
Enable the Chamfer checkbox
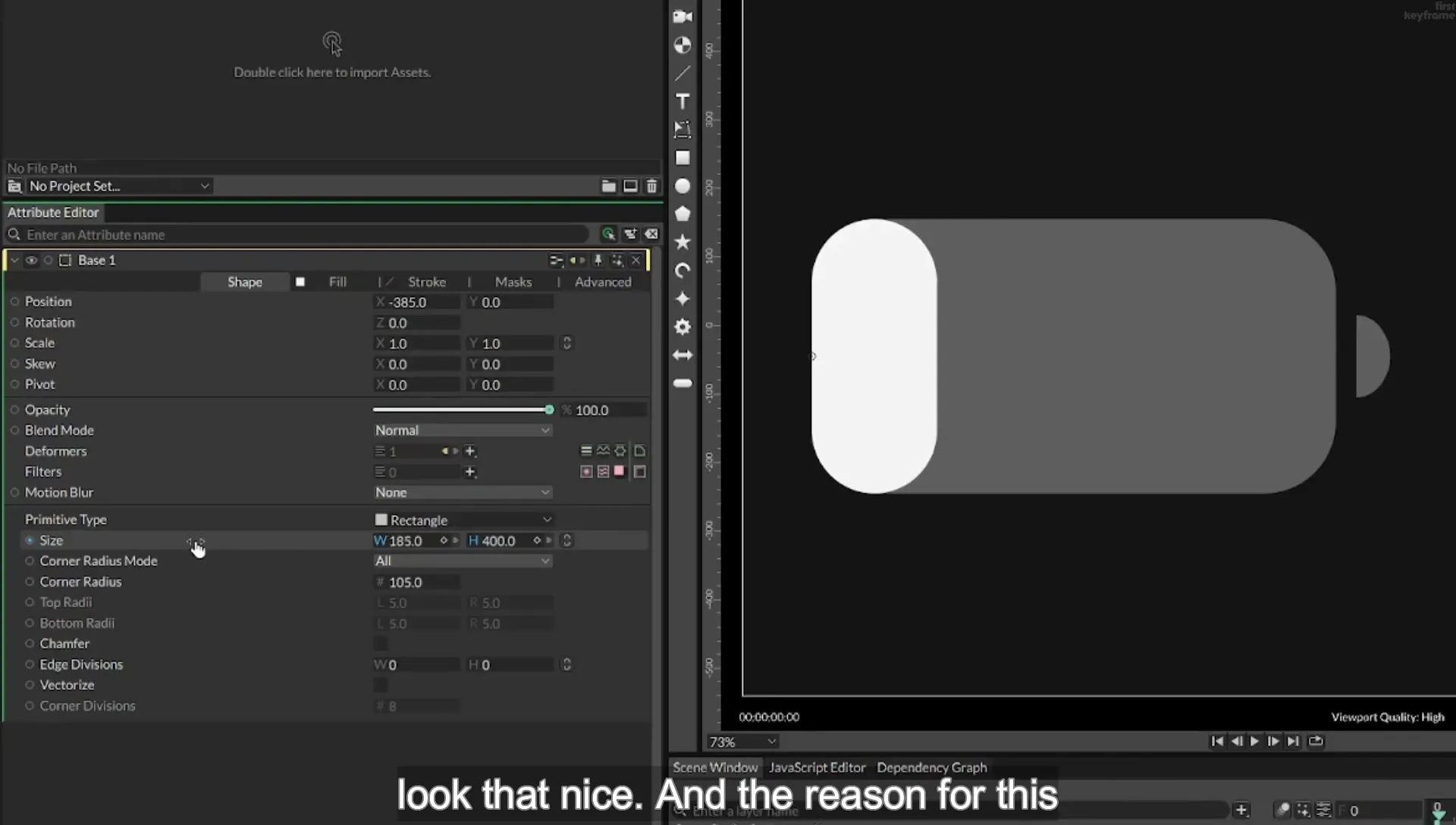(381, 644)
